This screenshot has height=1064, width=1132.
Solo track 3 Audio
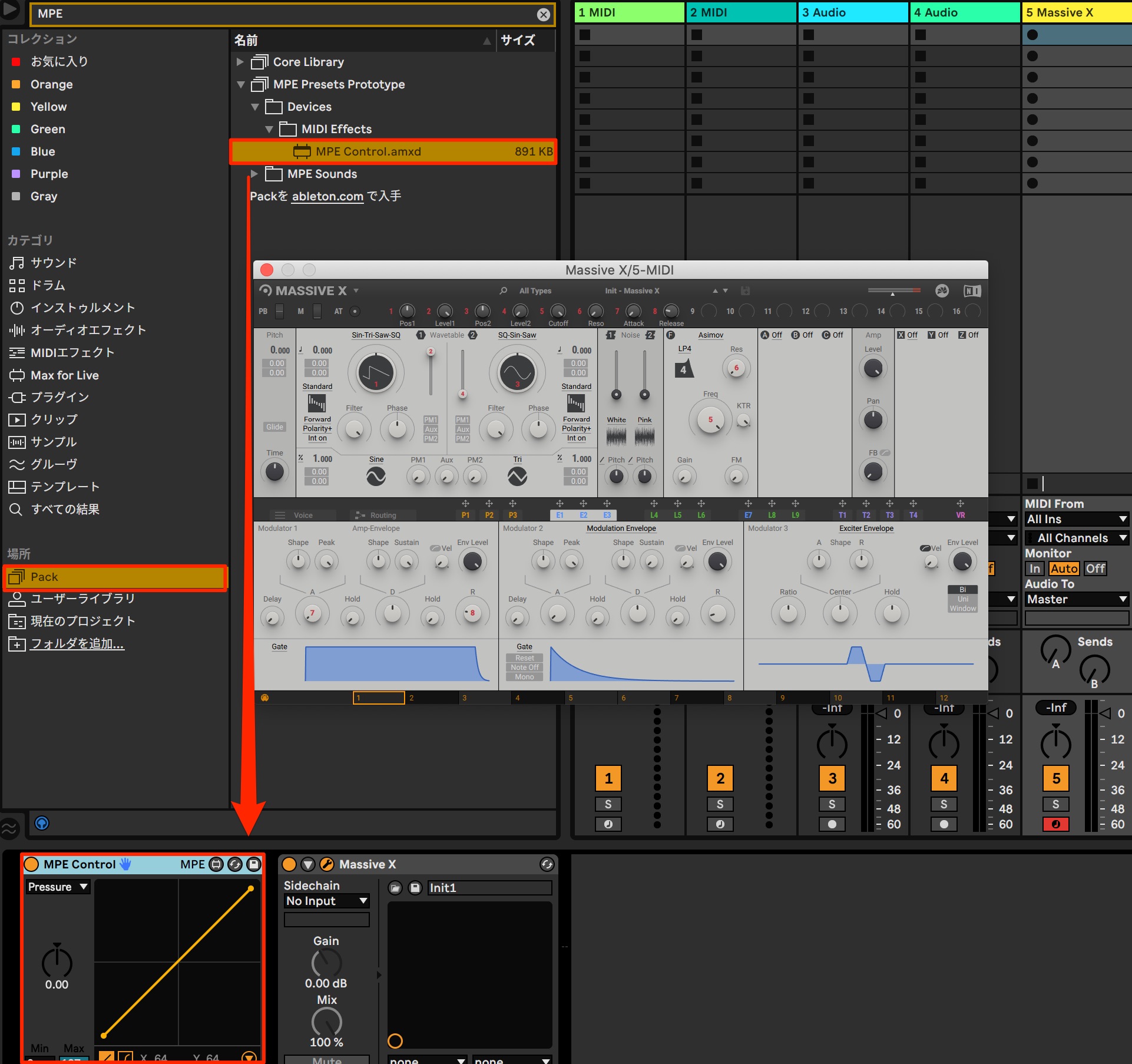pyautogui.click(x=832, y=804)
